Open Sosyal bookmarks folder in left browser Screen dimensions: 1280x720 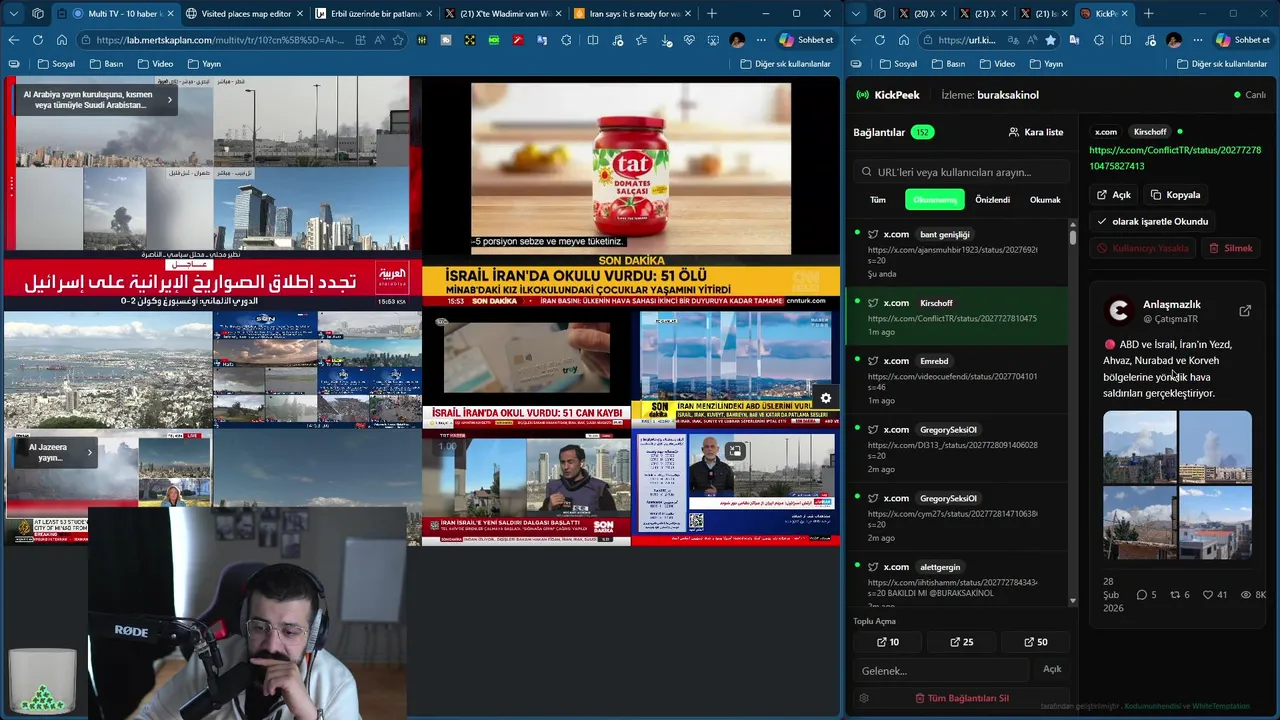(x=56, y=64)
